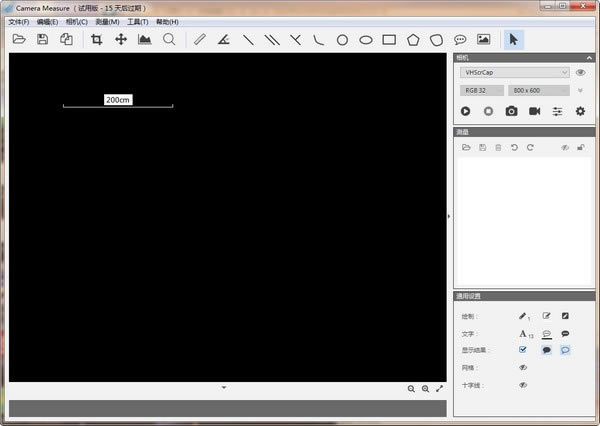
Task: Open the VHScrCap camera source dropdown
Action: pos(514,72)
